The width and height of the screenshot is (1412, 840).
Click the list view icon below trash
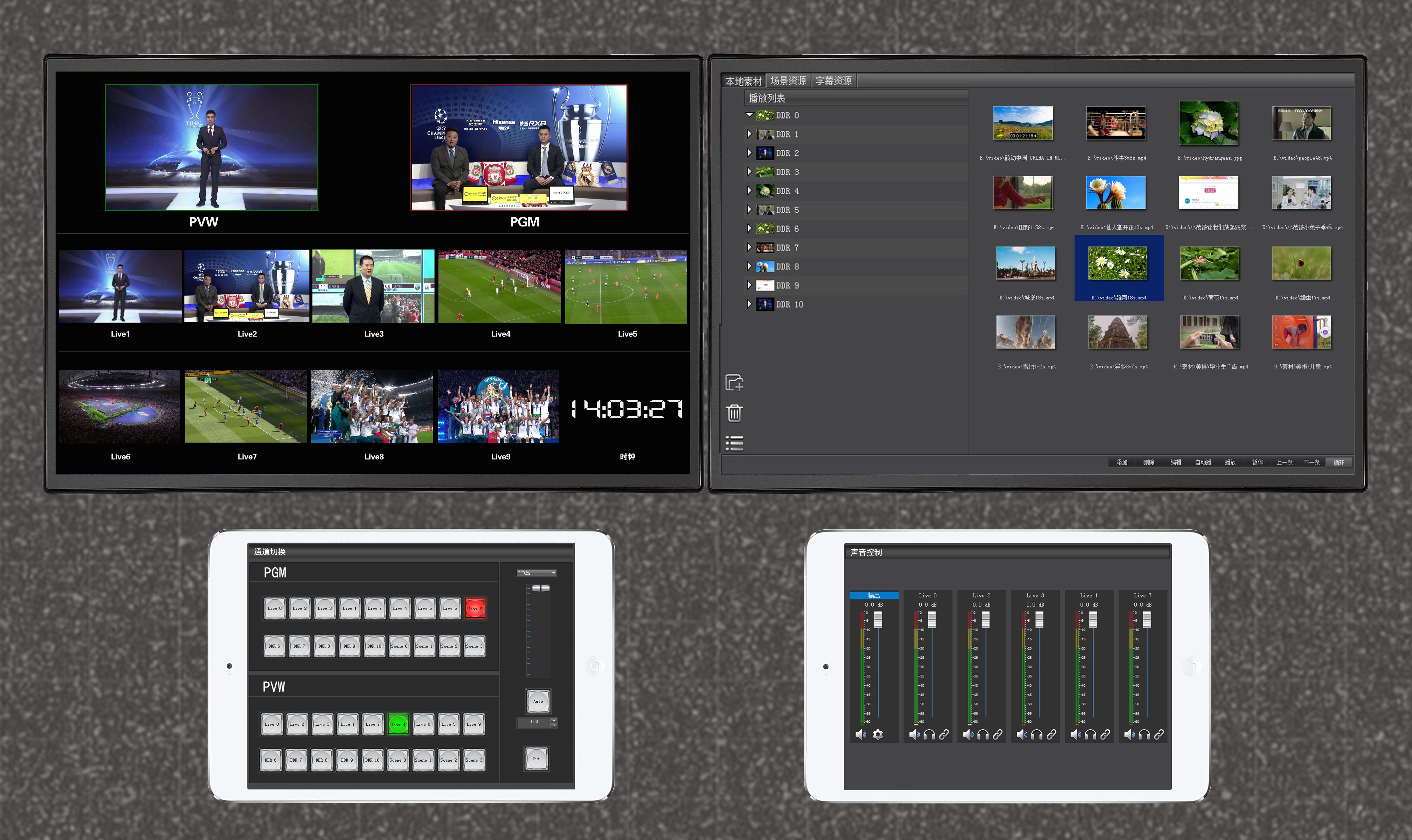(734, 443)
